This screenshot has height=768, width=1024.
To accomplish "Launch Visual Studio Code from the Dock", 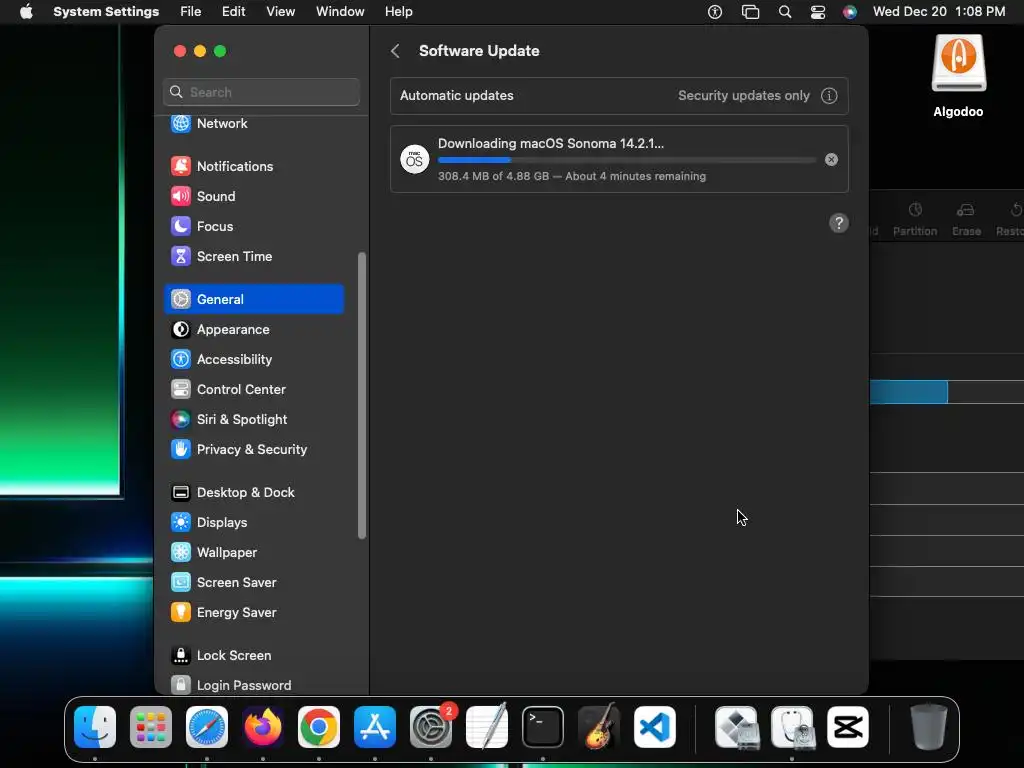I will [655, 727].
